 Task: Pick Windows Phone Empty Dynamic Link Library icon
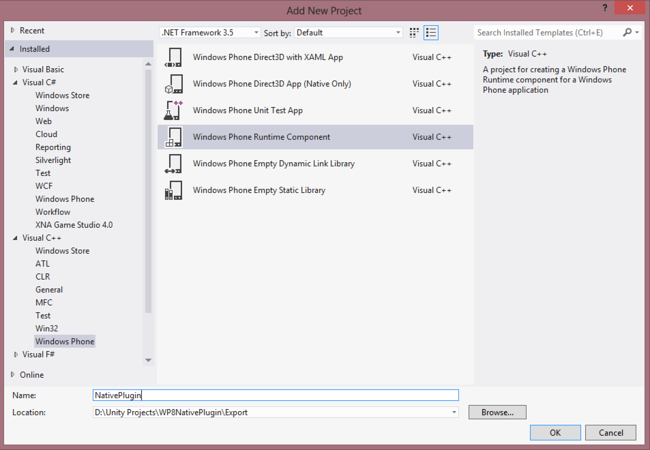[x=173, y=164]
